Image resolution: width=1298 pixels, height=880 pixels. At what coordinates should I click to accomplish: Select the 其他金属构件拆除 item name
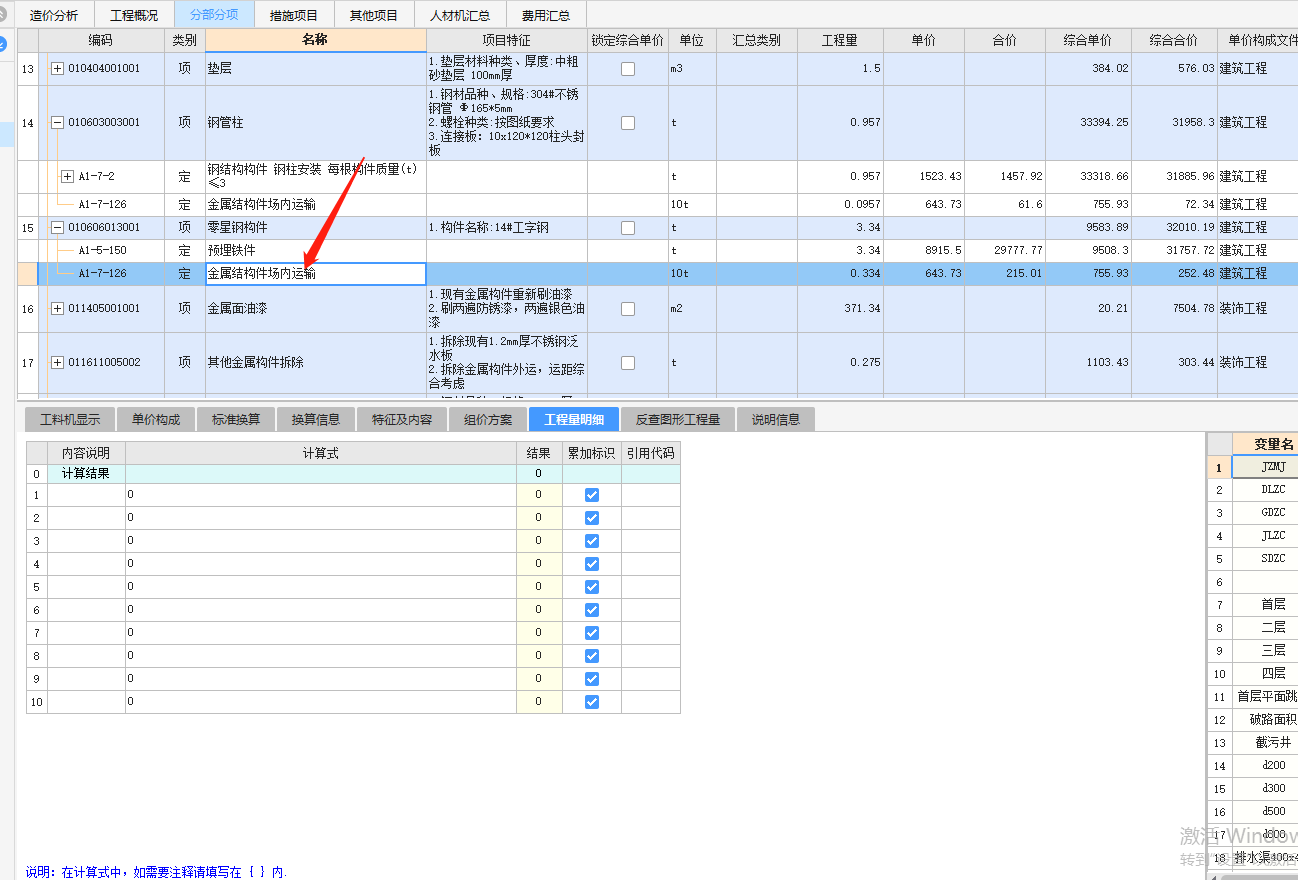[x=255, y=363]
